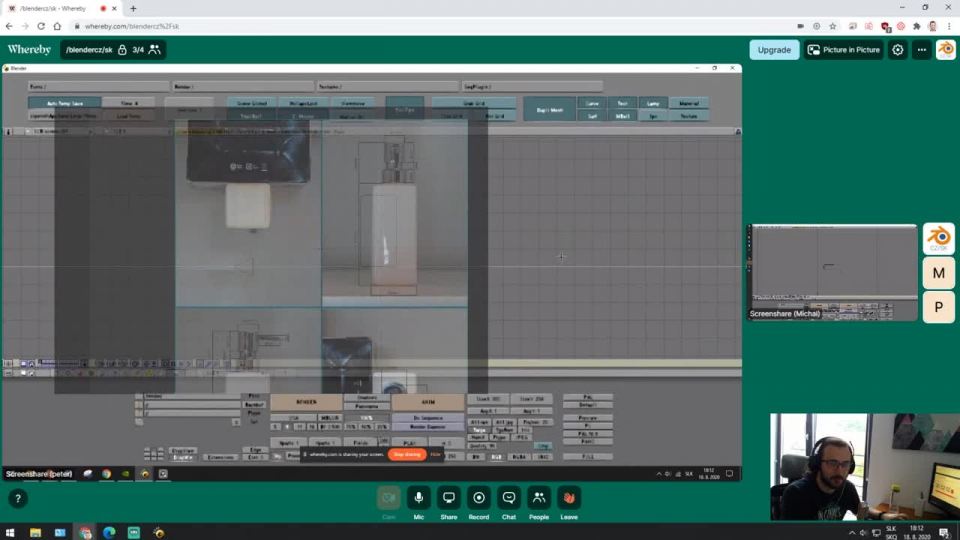Open Blender from the Windows taskbar
Viewport: 960px width, 540px height.
(x=159, y=533)
